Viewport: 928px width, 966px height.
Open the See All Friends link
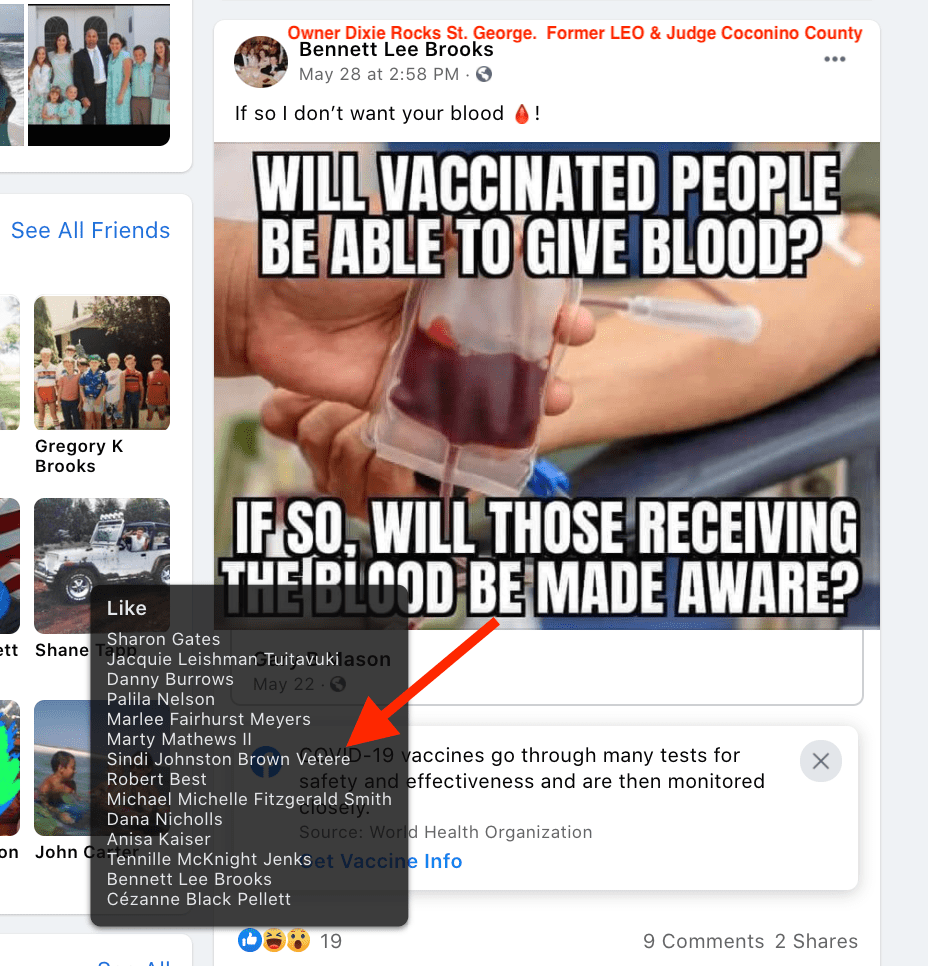coord(91,230)
